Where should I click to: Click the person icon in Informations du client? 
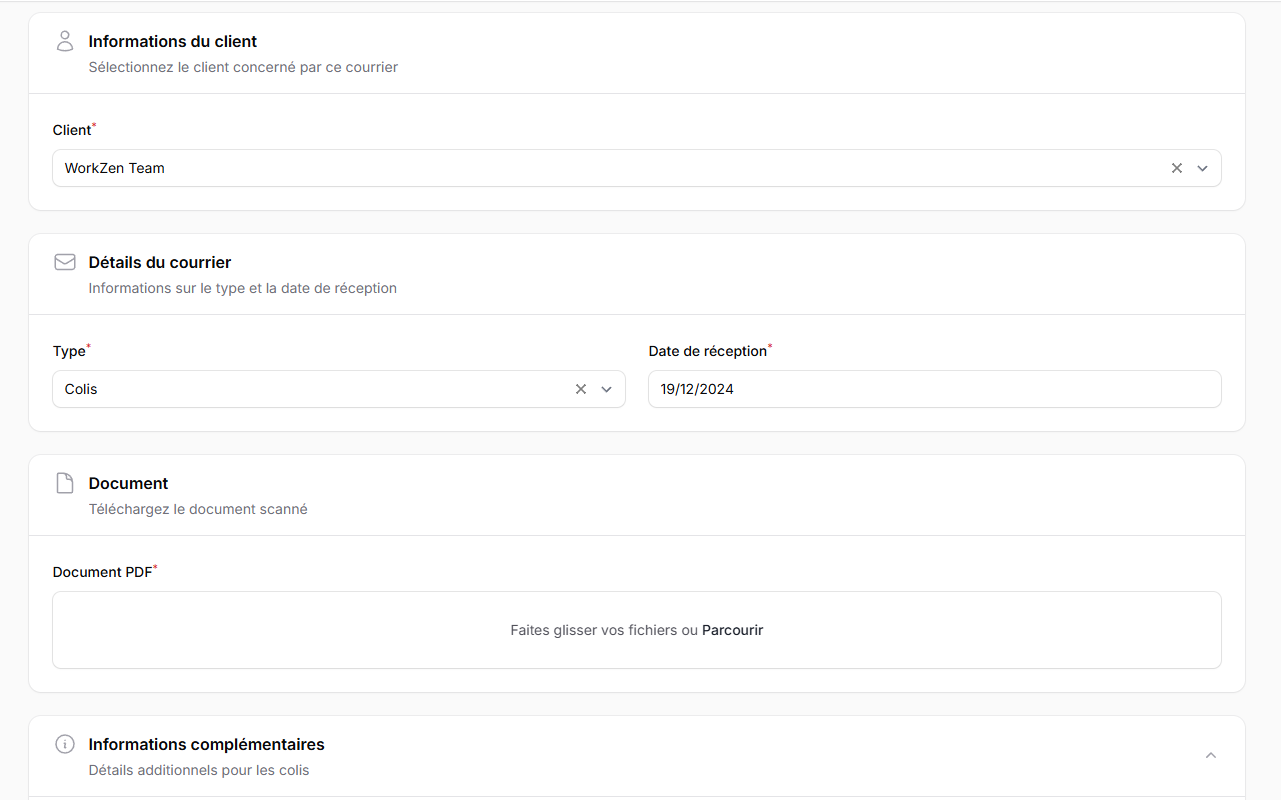[x=64, y=41]
